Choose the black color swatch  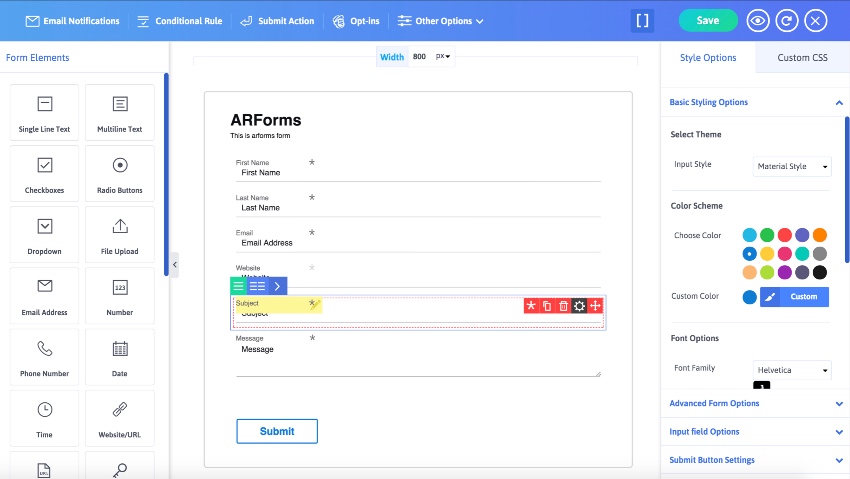coord(820,272)
